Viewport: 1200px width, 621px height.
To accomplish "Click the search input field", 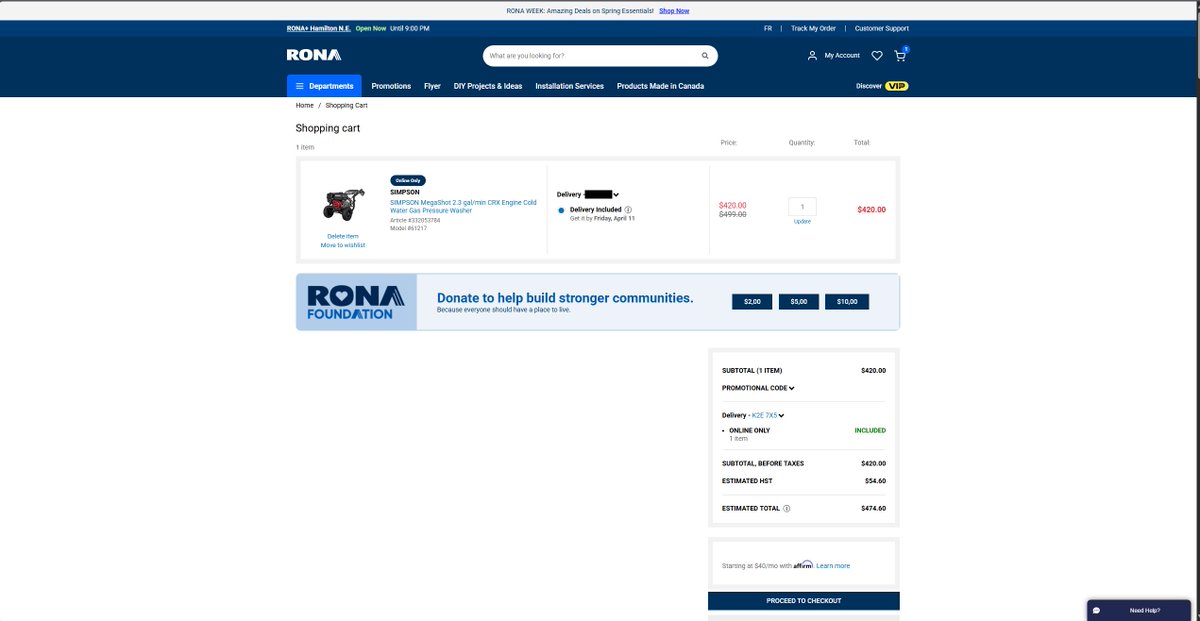I will tap(590, 56).
